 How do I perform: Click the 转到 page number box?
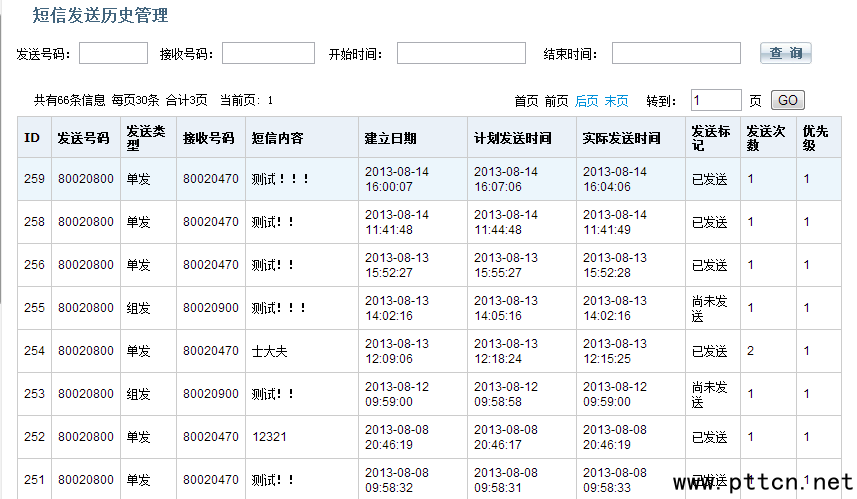(x=716, y=100)
